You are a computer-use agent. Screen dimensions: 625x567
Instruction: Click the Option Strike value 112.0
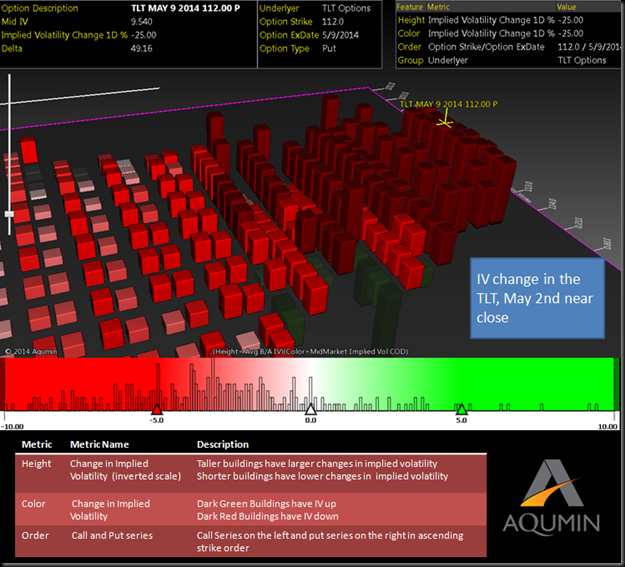[x=333, y=22]
